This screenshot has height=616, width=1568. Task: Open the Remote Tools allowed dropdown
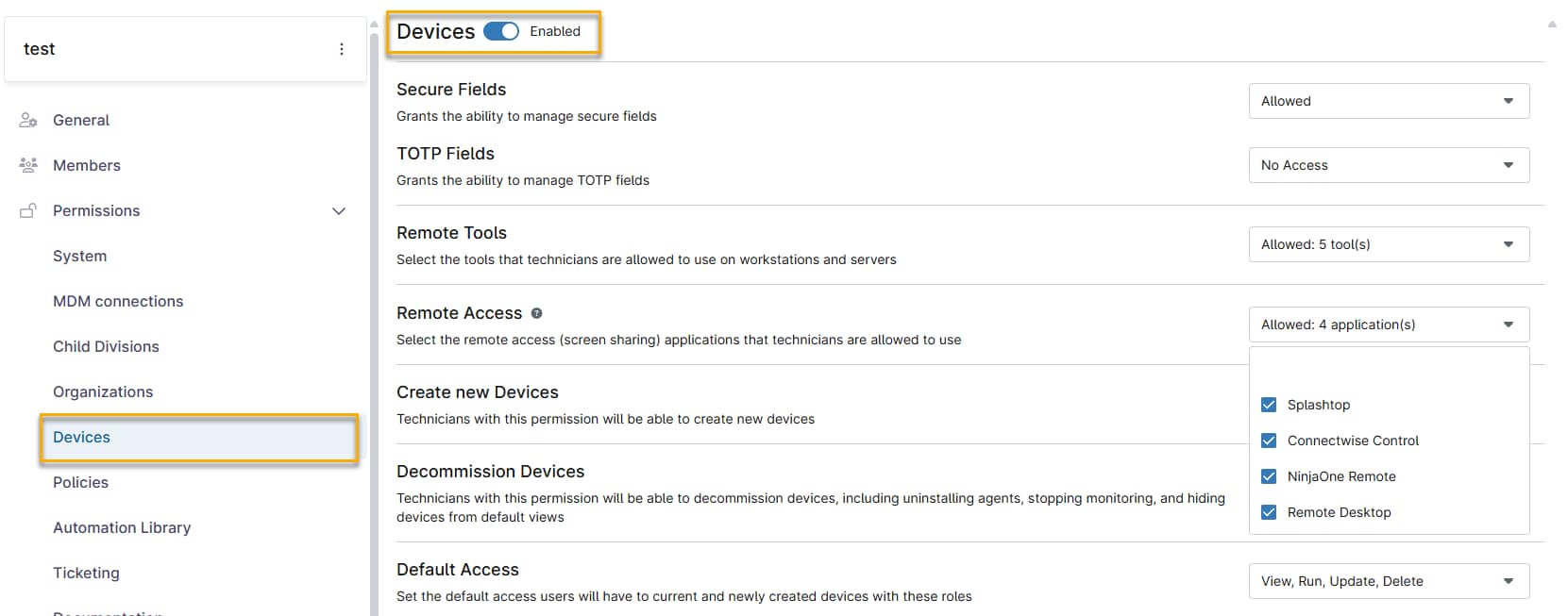point(1389,244)
